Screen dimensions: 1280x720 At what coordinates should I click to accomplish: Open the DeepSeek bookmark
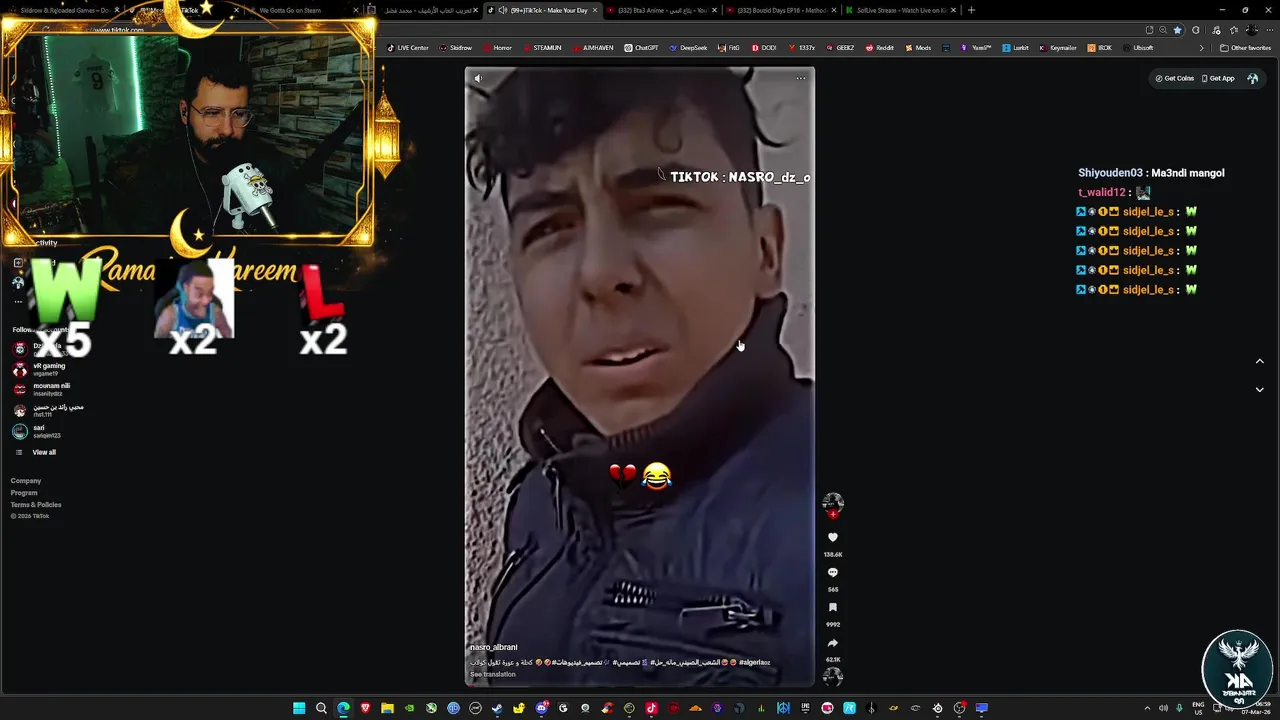pyautogui.click(x=688, y=48)
